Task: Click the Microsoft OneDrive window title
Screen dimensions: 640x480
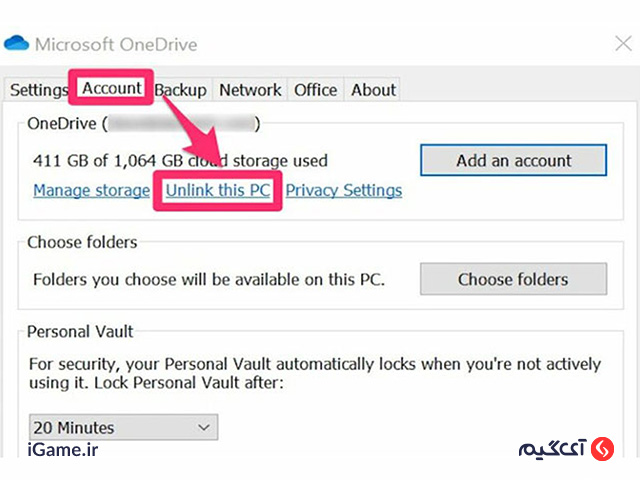Action: pyautogui.click(x=116, y=44)
